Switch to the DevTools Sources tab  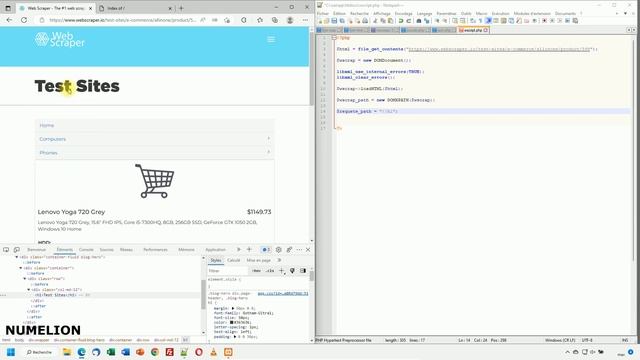pyautogui.click(x=107, y=249)
